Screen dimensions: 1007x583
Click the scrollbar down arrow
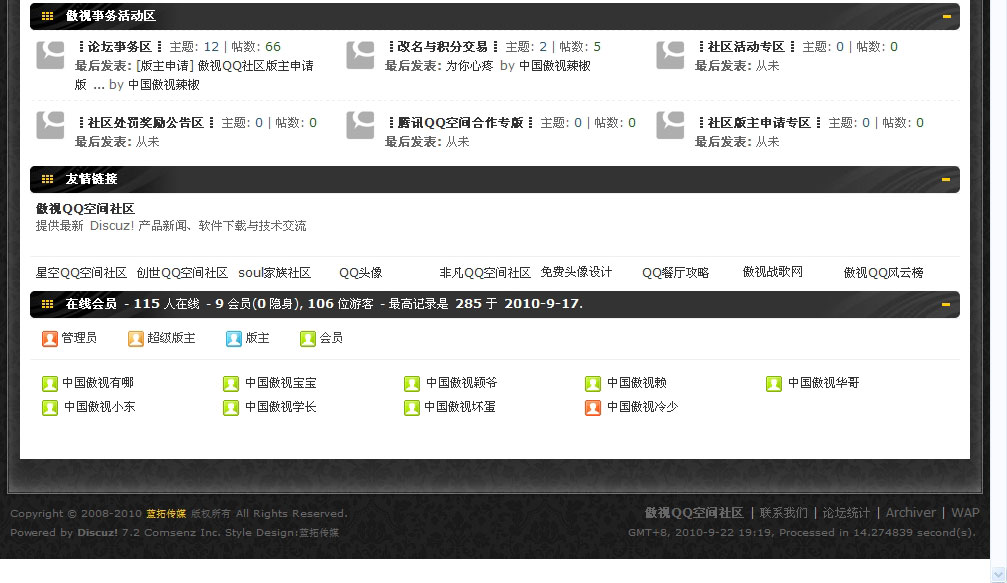998,574
